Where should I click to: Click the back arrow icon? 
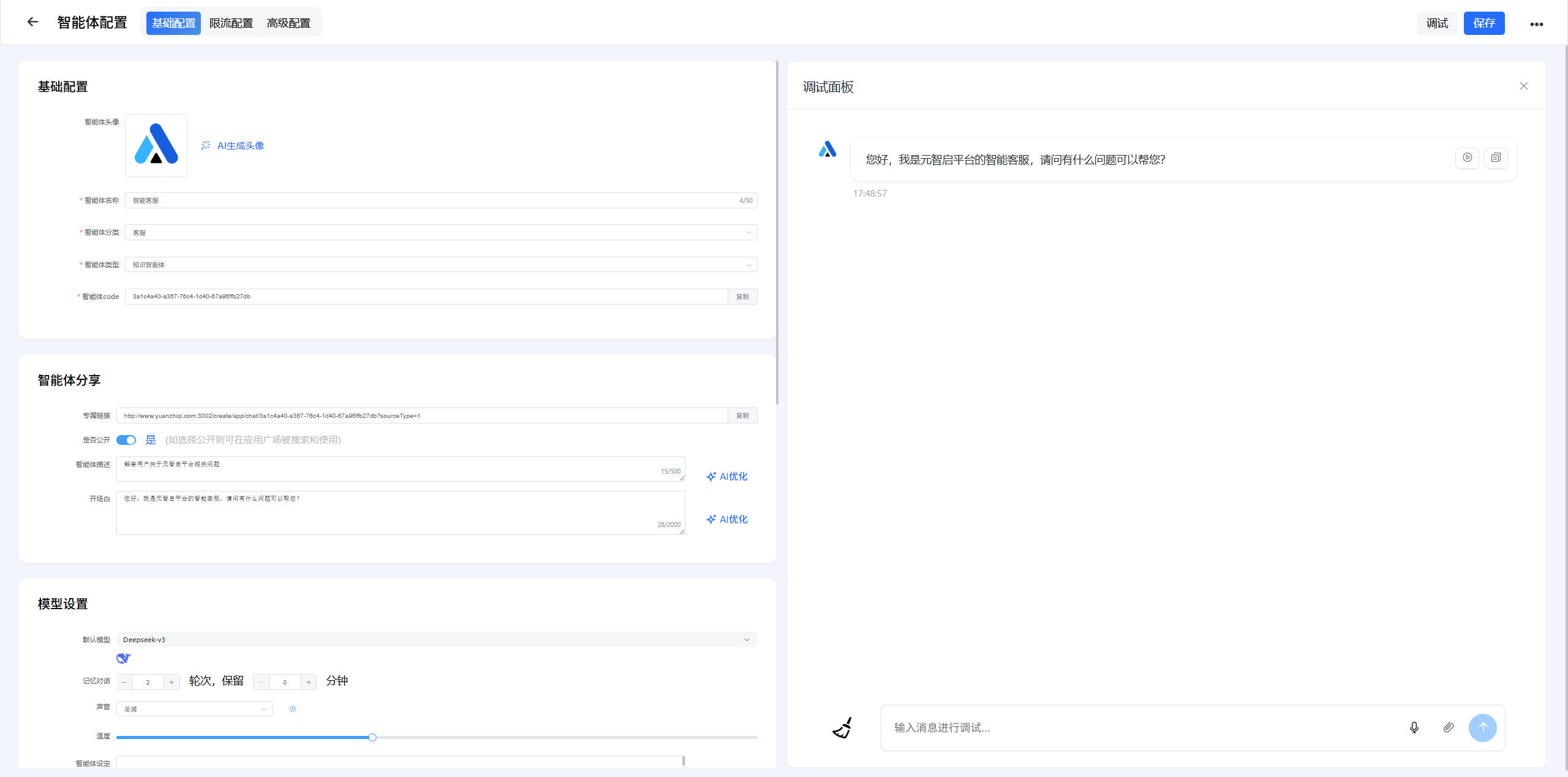(32, 22)
